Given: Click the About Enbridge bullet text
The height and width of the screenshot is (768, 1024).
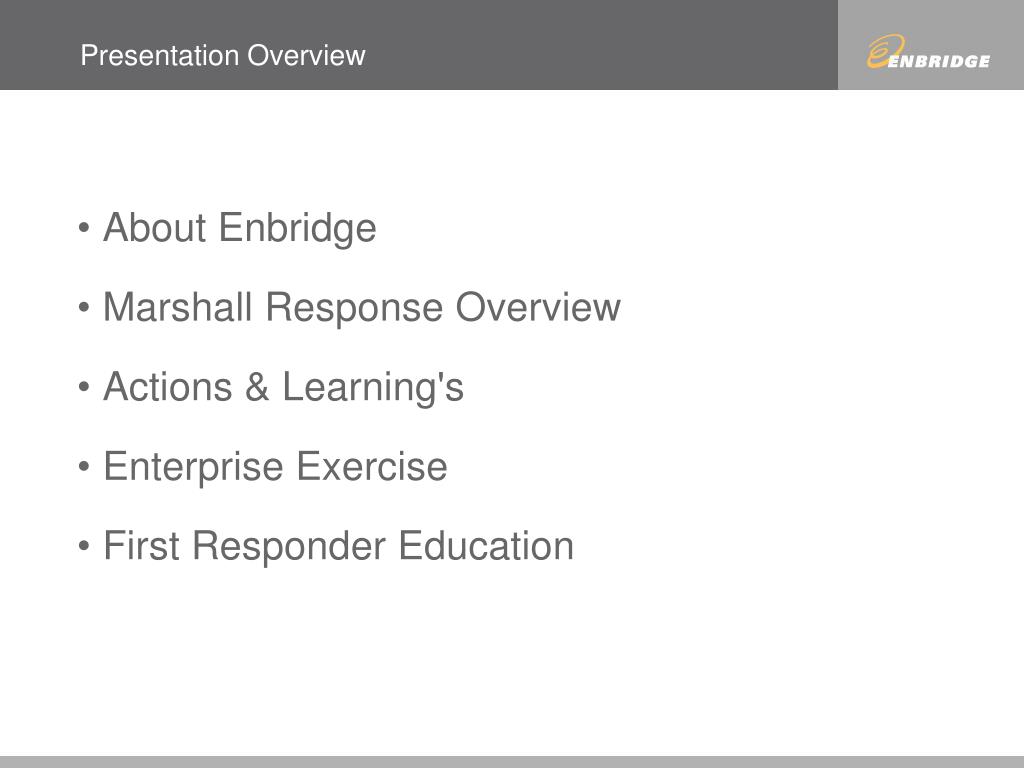Looking at the screenshot, I should point(240,228).
